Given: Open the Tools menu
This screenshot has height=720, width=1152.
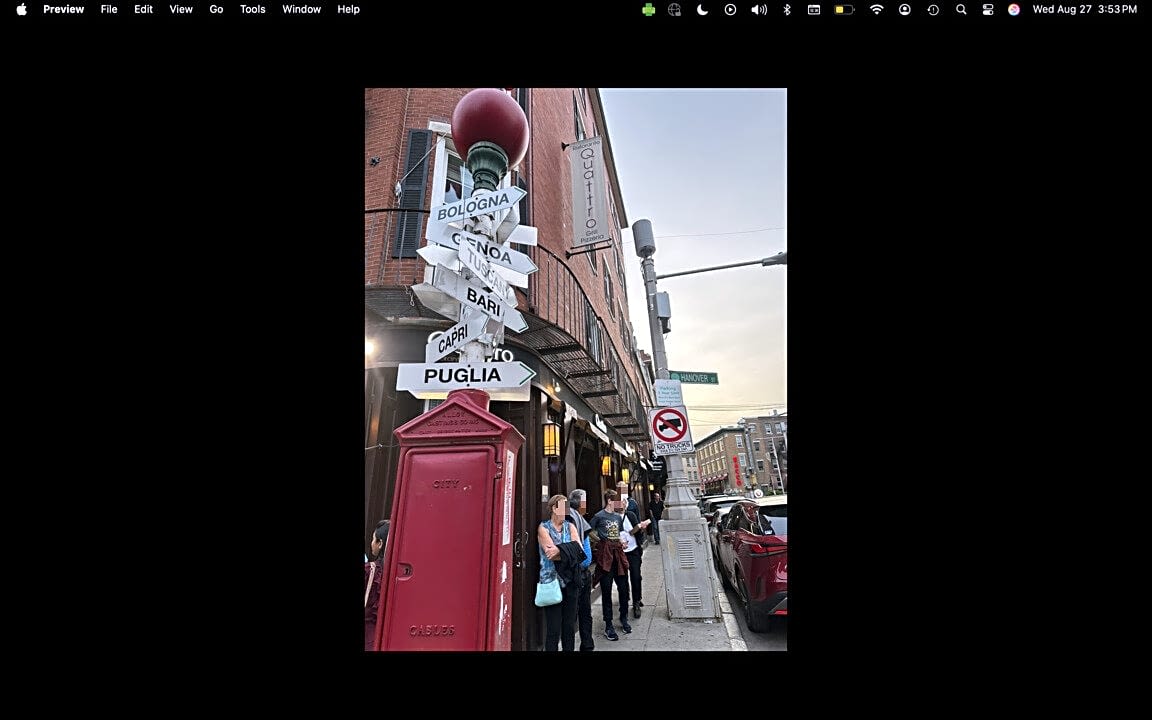Looking at the screenshot, I should coord(252,9).
